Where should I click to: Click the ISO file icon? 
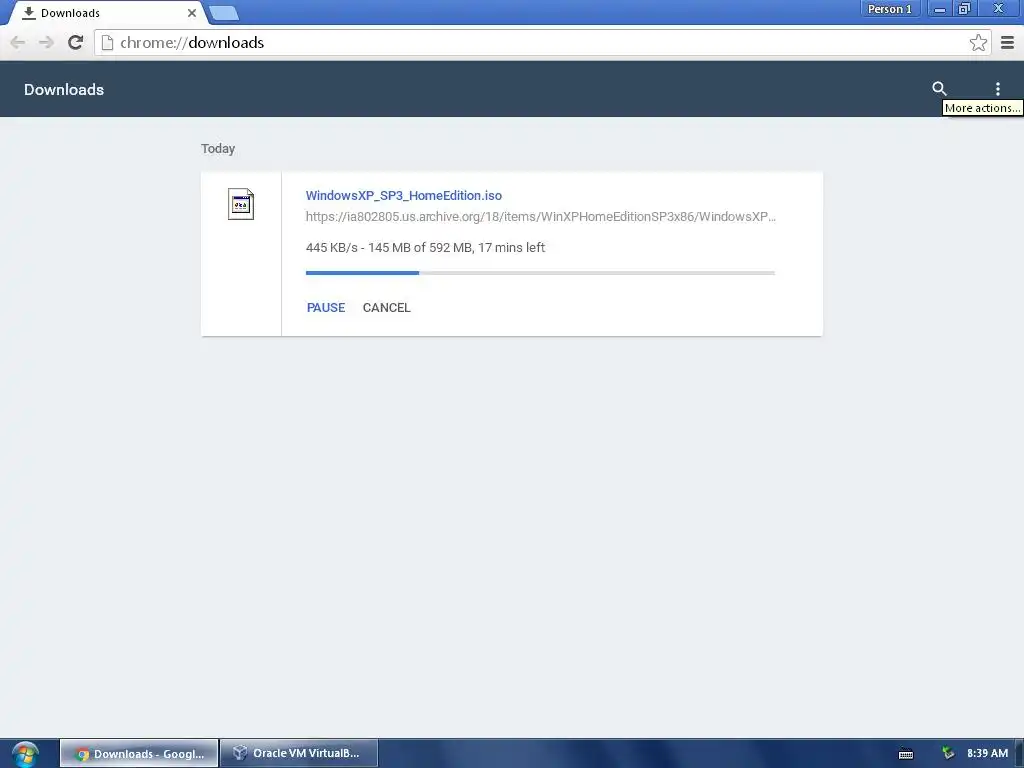click(240, 204)
